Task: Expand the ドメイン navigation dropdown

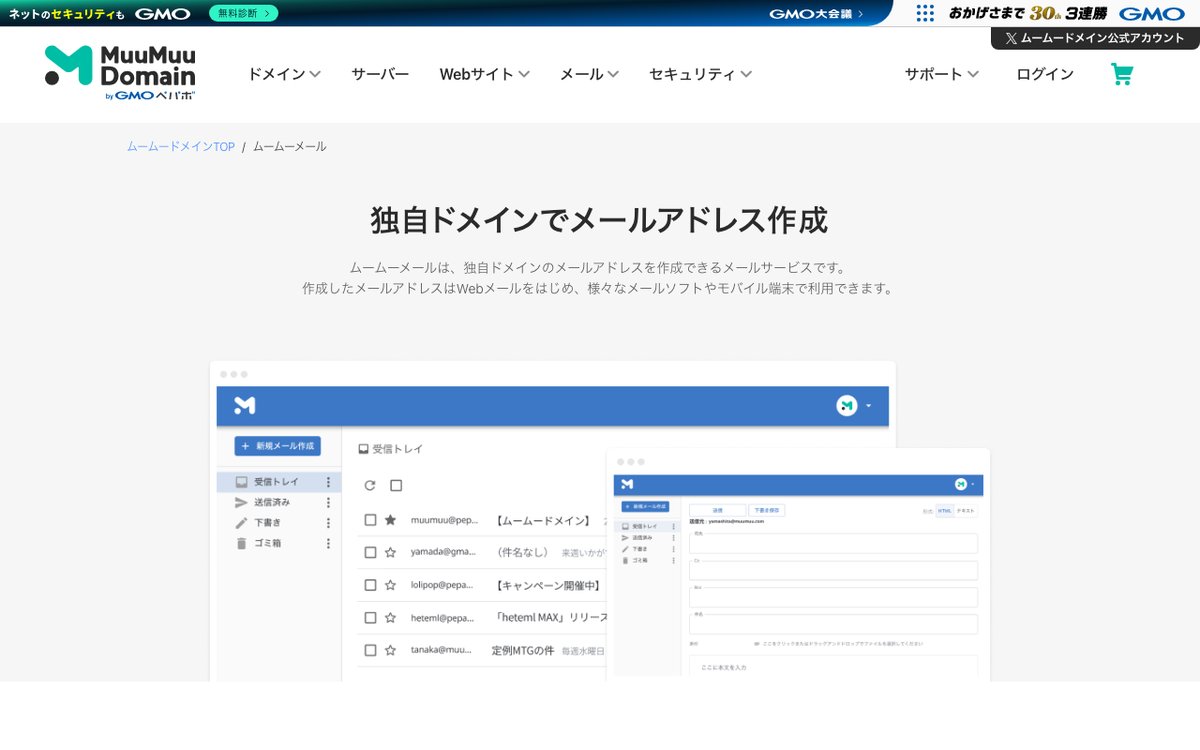Action: [284, 74]
